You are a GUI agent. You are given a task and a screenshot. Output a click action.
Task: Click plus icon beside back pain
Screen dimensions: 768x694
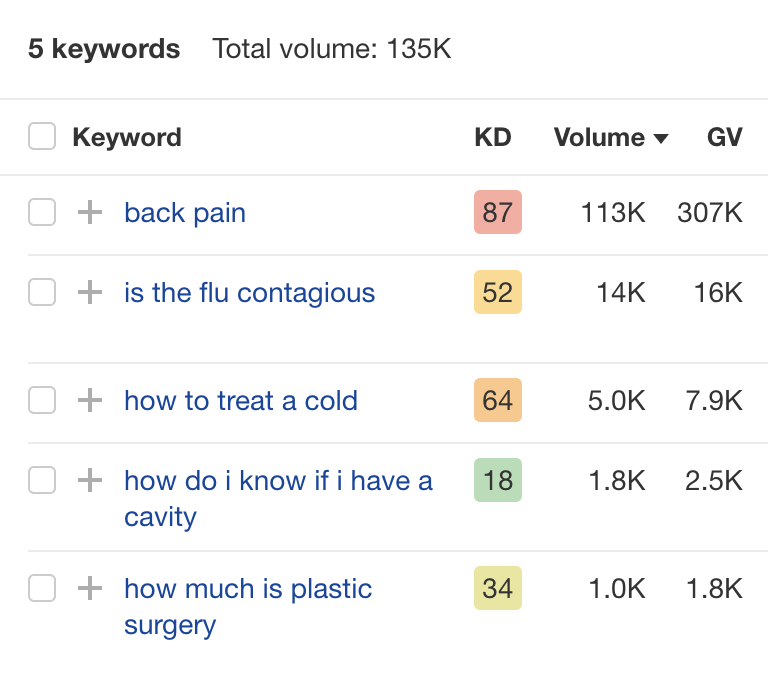[90, 212]
